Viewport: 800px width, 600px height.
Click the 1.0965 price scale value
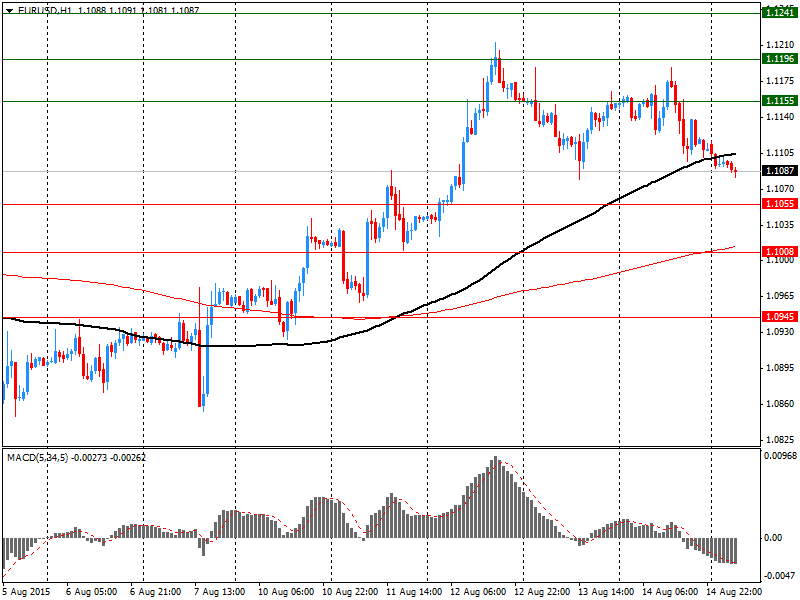(781, 296)
